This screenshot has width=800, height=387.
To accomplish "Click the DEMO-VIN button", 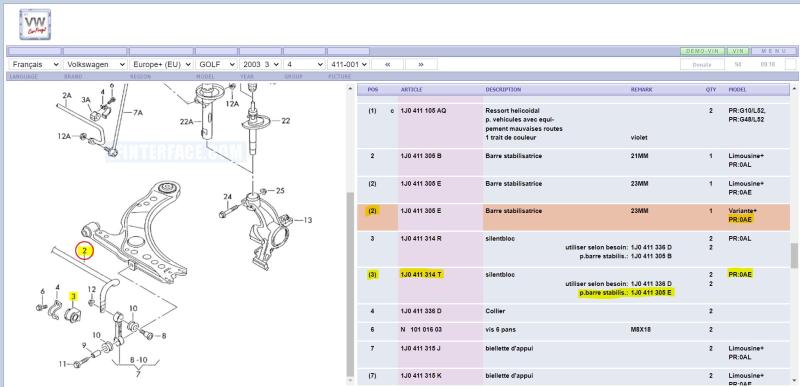I will click(x=702, y=51).
